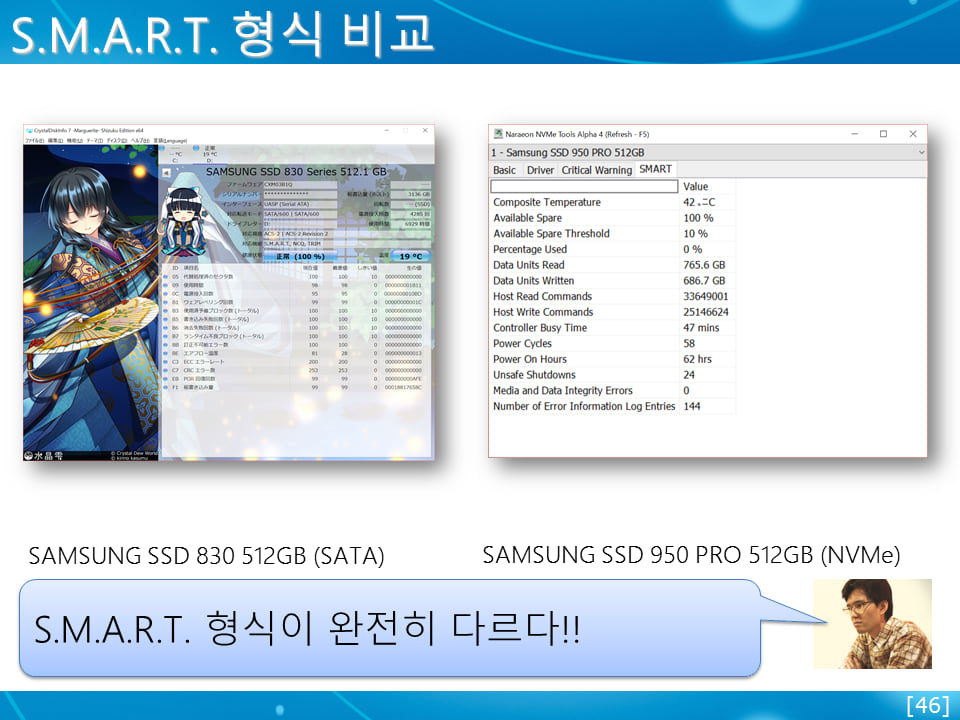Open the 編集(E) menu in CrystalDiskInfo
The width and height of the screenshot is (960, 720).
[x=55, y=141]
